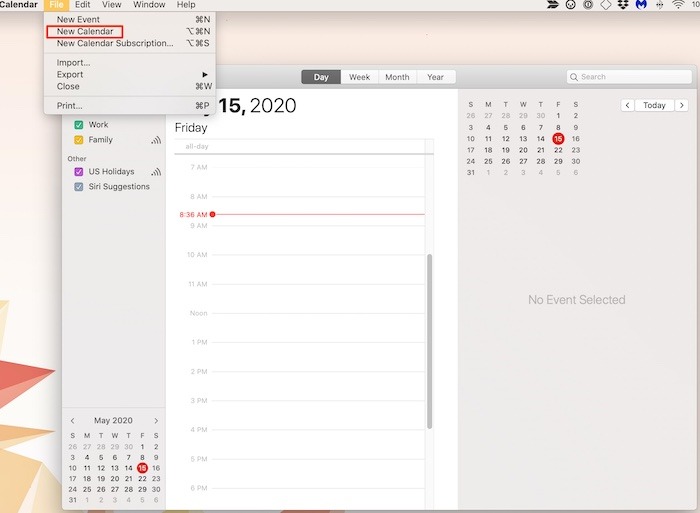Screen dimensions: 700x513
Task: Click the US Holidays subscription icon
Action: pyautogui.click(x=156, y=172)
